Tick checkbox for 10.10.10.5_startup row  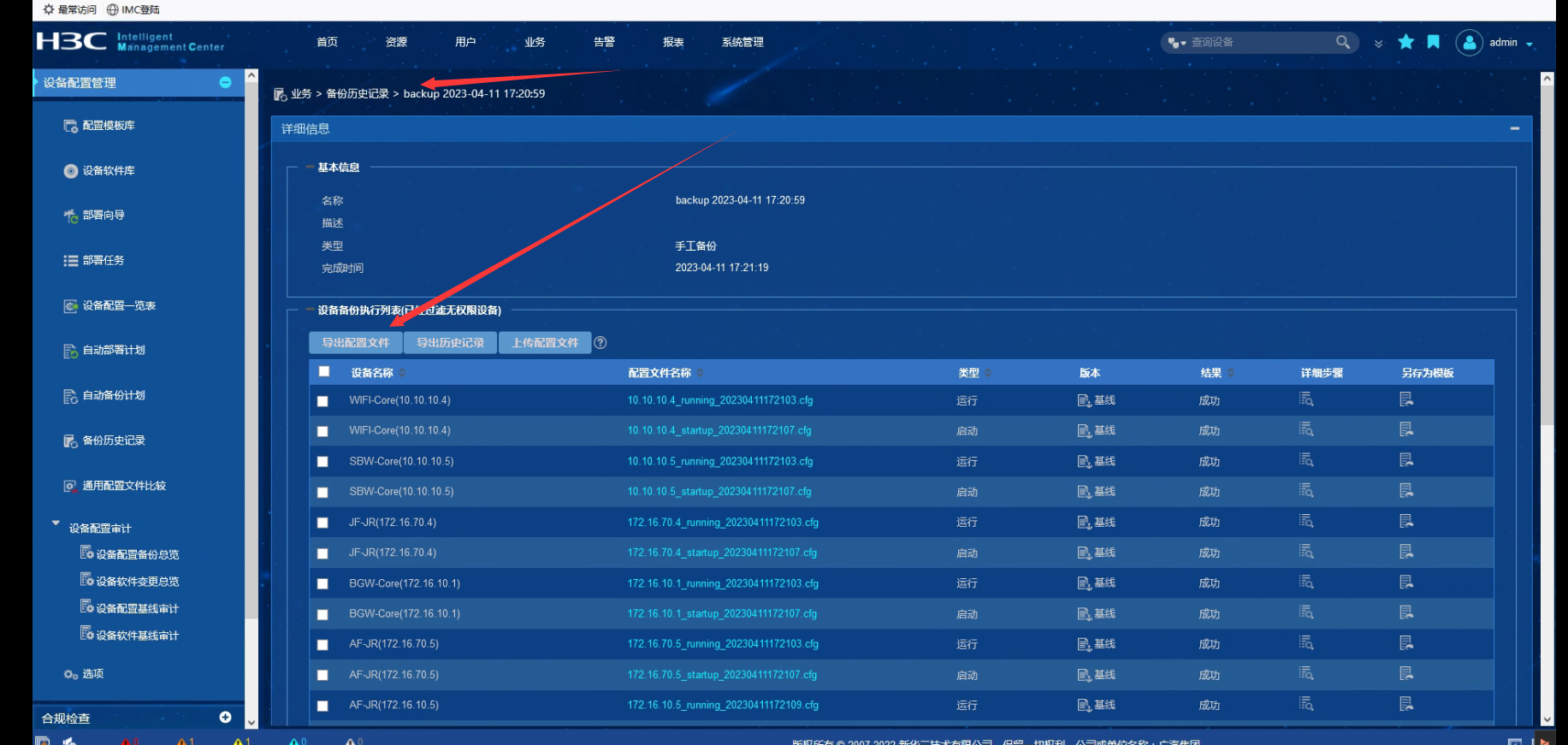click(x=322, y=493)
